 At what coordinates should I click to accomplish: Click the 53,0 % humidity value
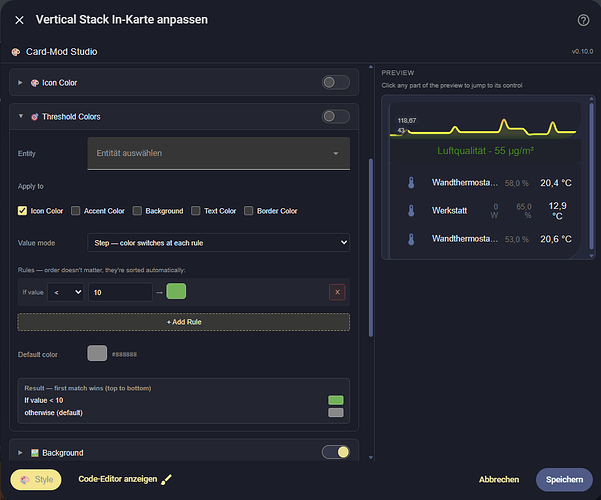point(516,240)
